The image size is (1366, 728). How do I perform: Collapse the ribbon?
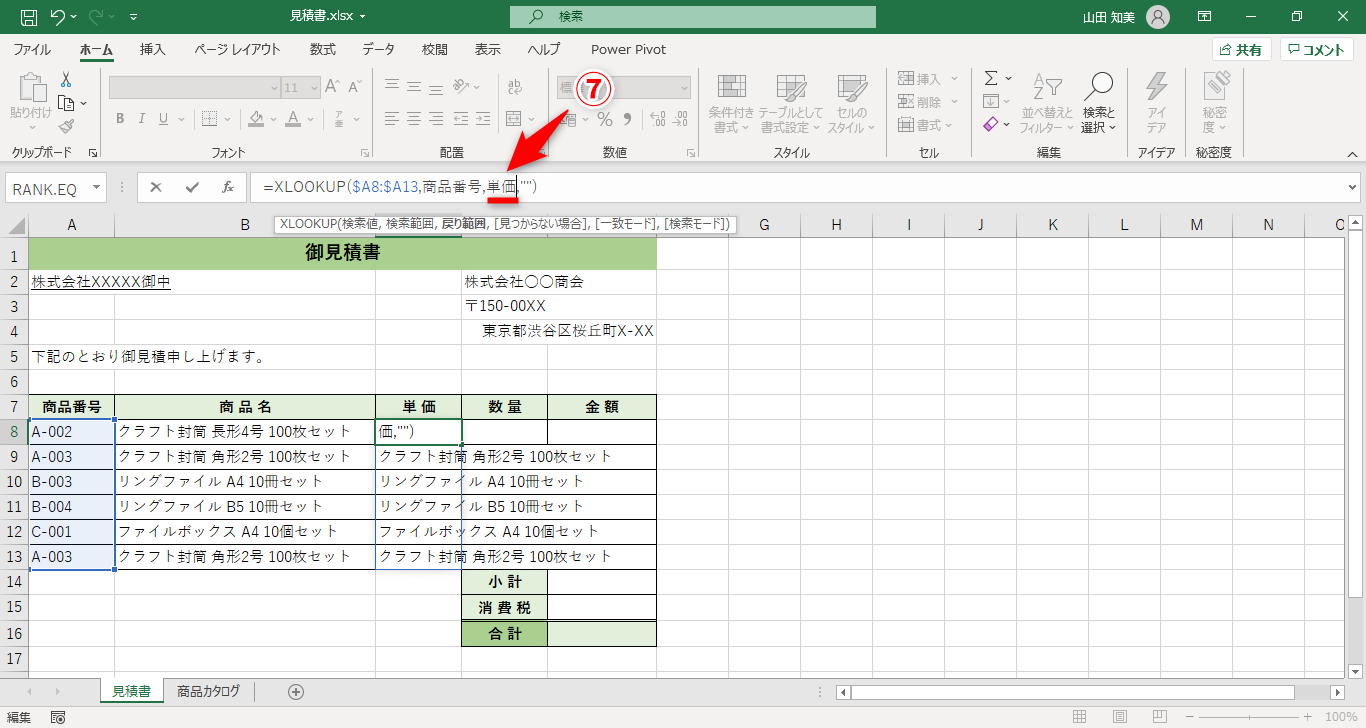tap(1352, 154)
